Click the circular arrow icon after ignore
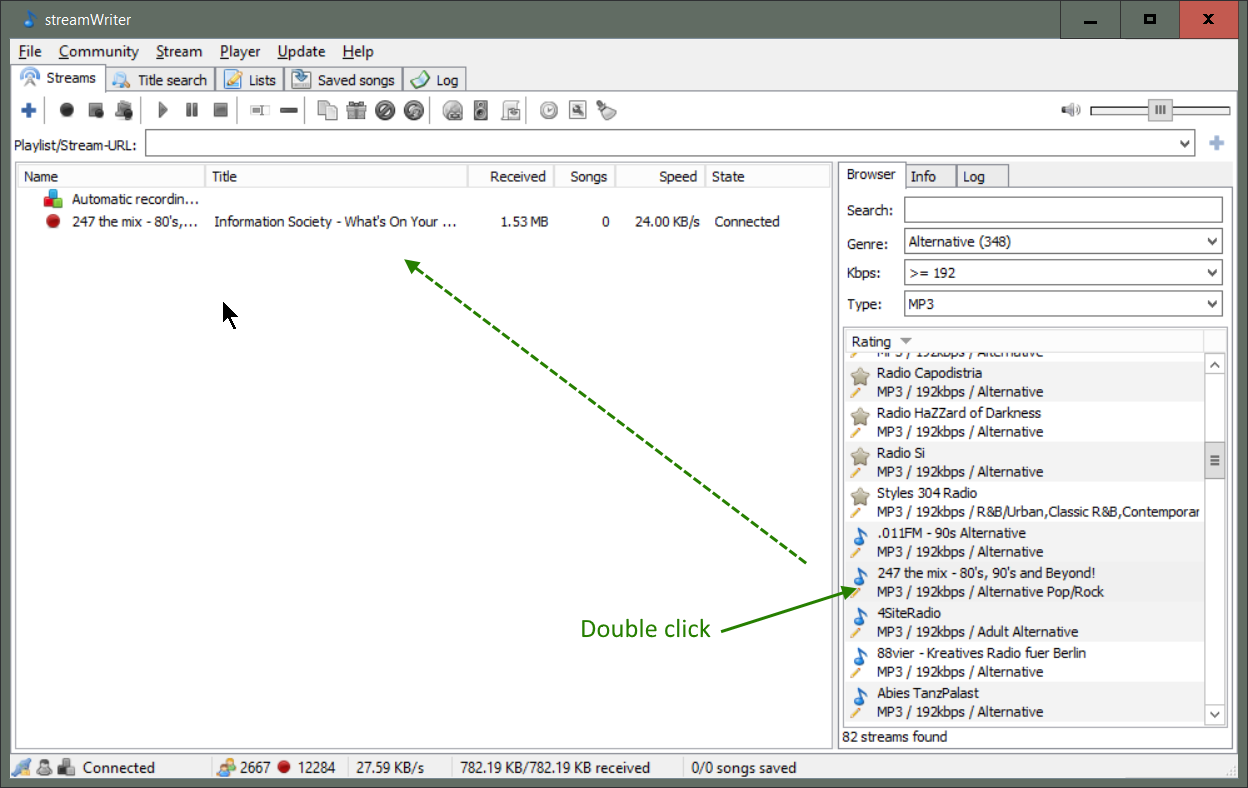This screenshot has height=788, width=1248. [414, 110]
